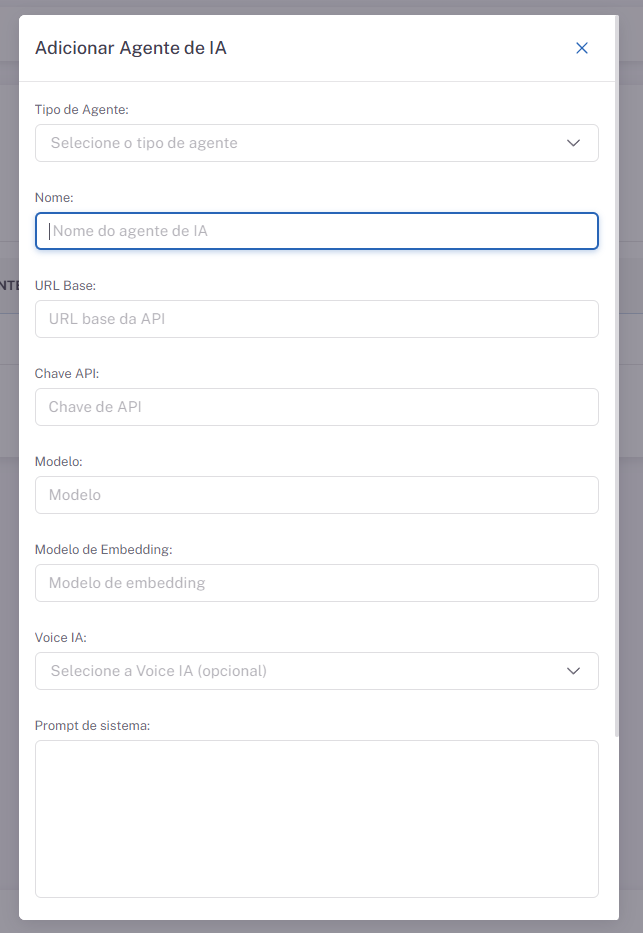Image resolution: width=643 pixels, height=933 pixels.
Task: Click the dialog's vertical scrollbar
Action: pos(616,400)
